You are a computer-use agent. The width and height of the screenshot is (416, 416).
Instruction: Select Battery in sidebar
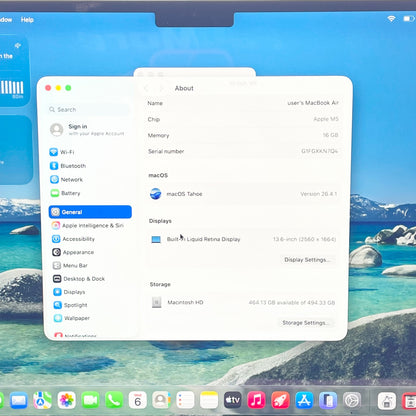(x=66, y=193)
